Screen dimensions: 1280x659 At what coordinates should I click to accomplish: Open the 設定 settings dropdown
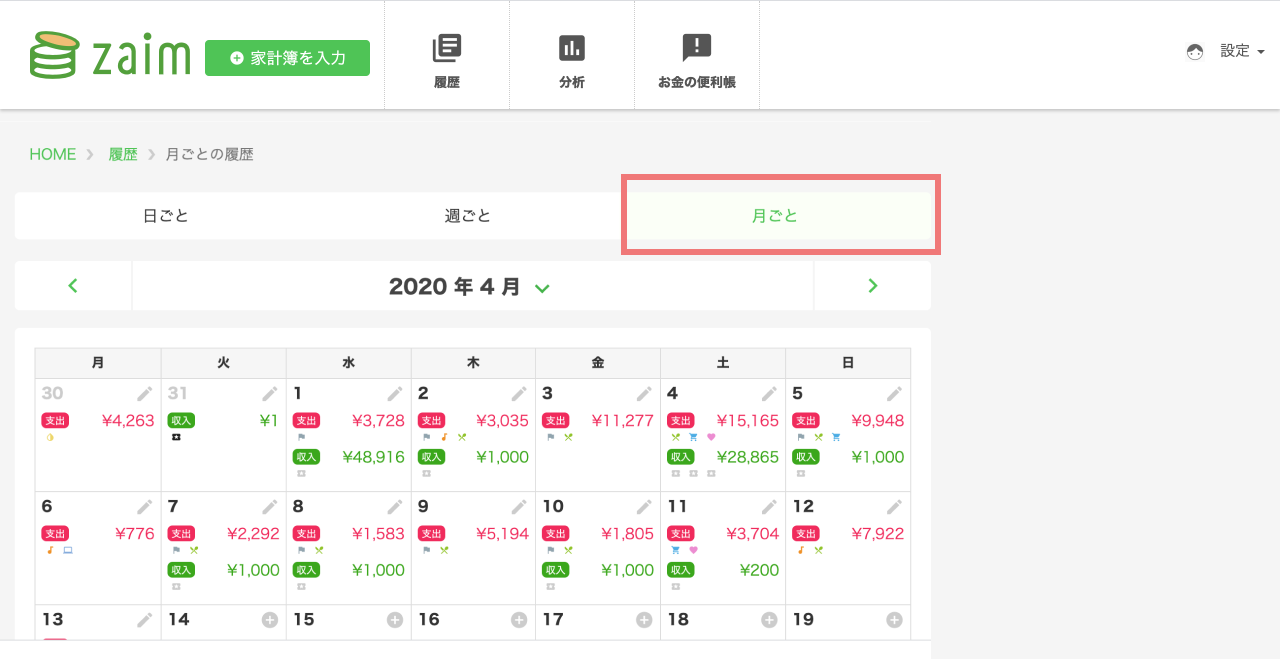(1242, 51)
